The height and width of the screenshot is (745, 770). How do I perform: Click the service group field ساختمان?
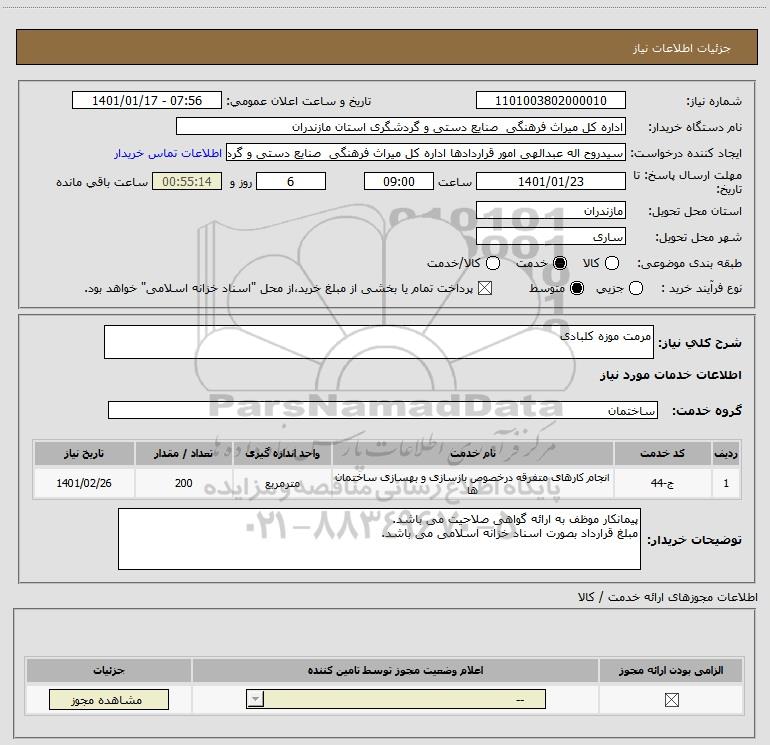[x=383, y=410]
